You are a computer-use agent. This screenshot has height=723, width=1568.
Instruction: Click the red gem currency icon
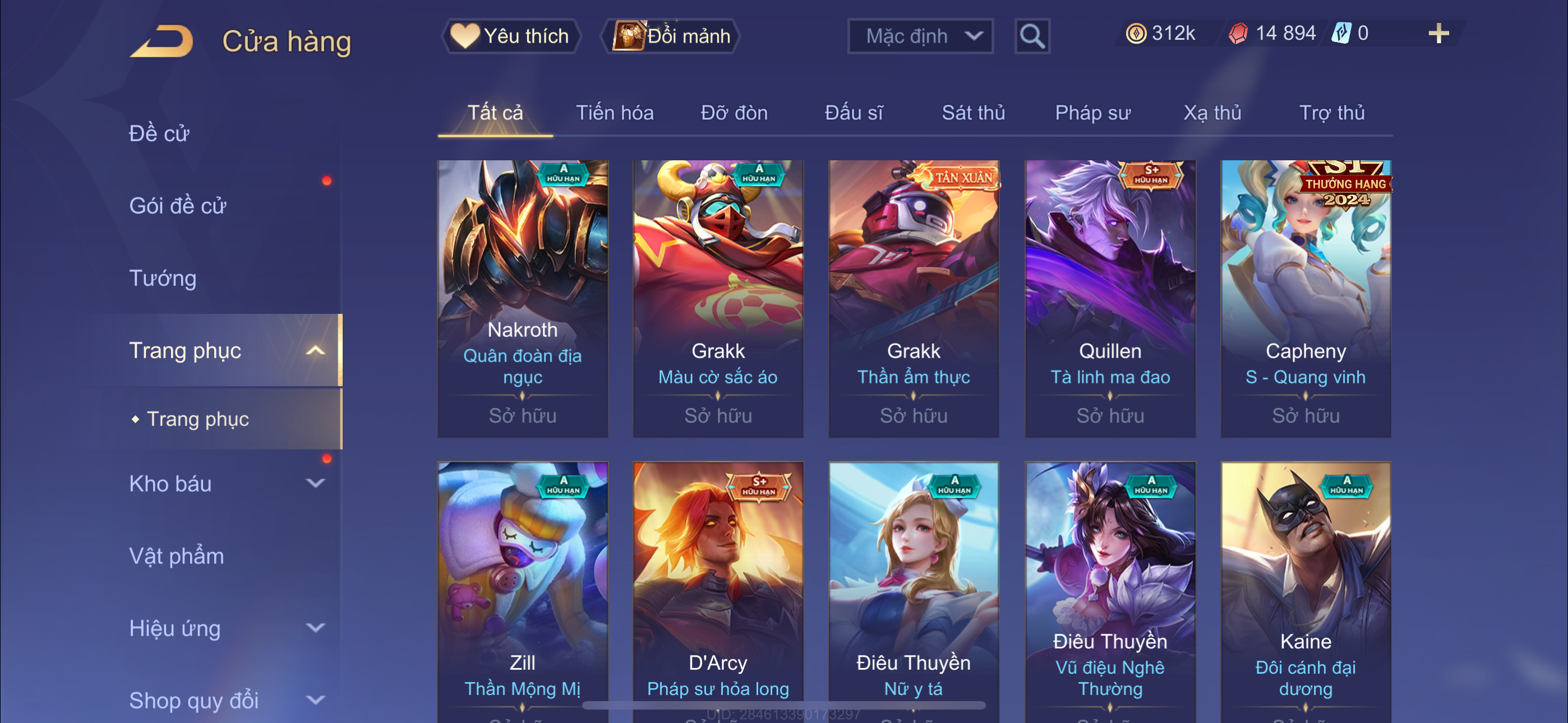(1238, 34)
